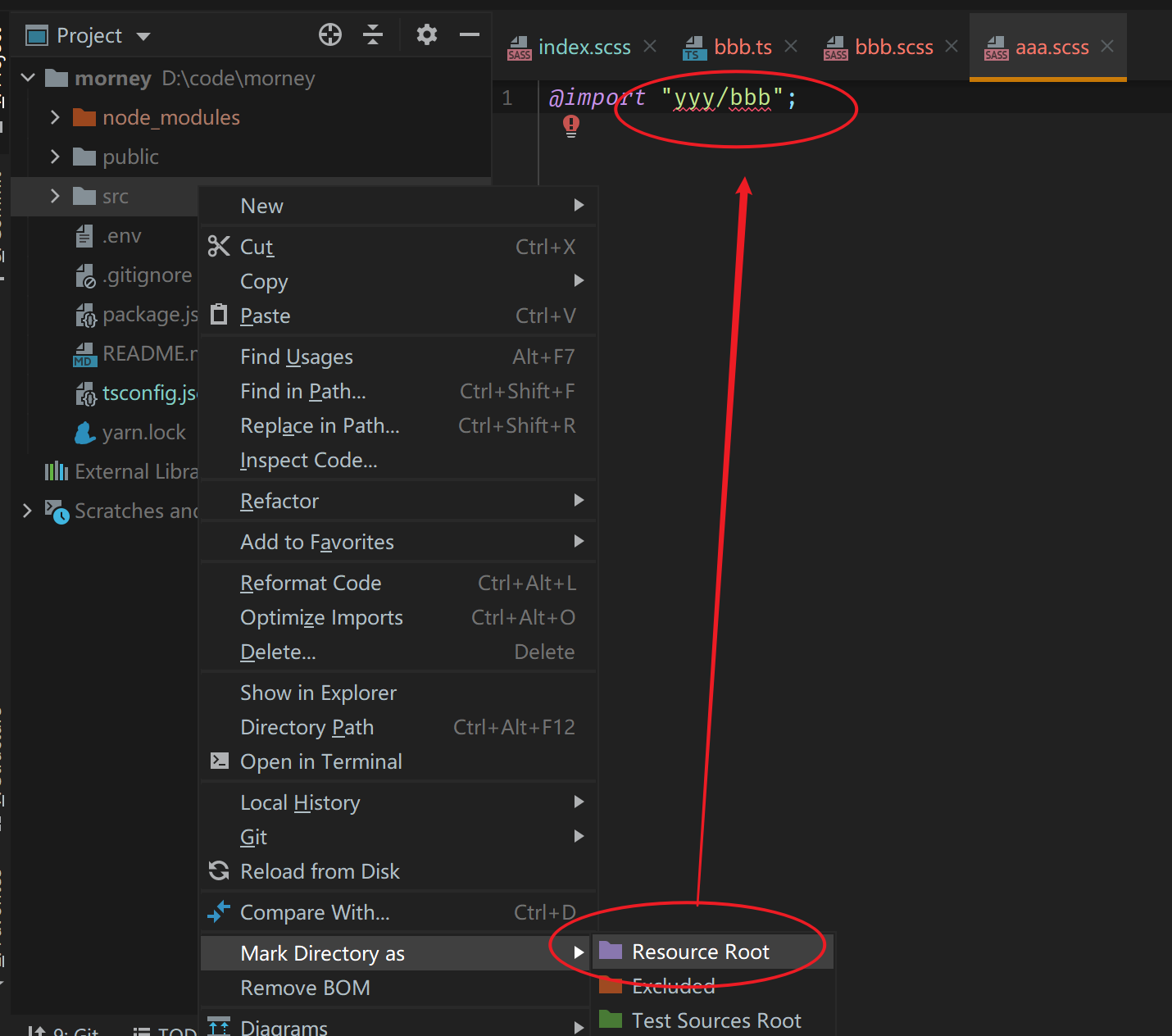Click the Collapse All icon in Project panel

373,34
